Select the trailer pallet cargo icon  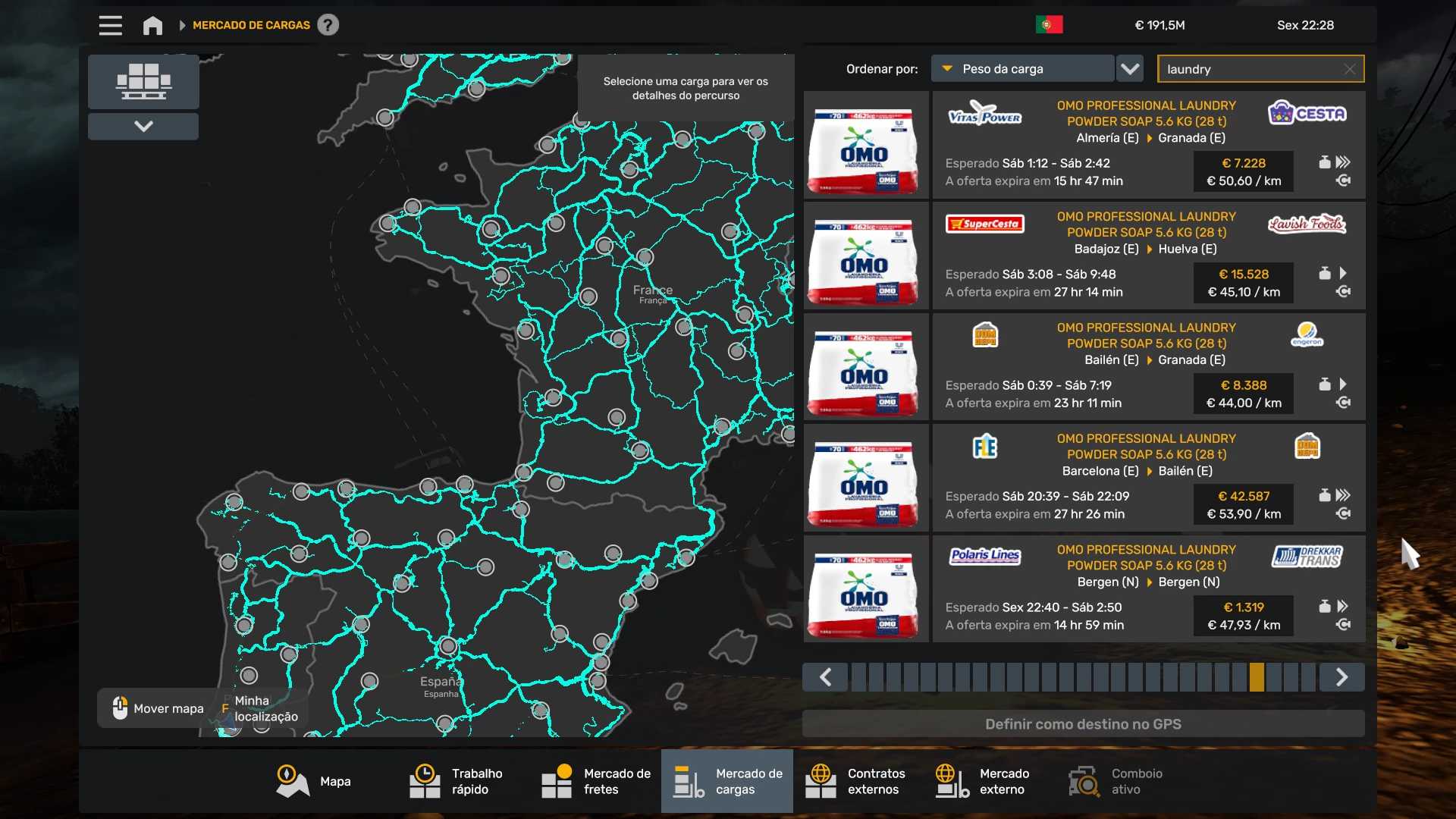pos(143,81)
